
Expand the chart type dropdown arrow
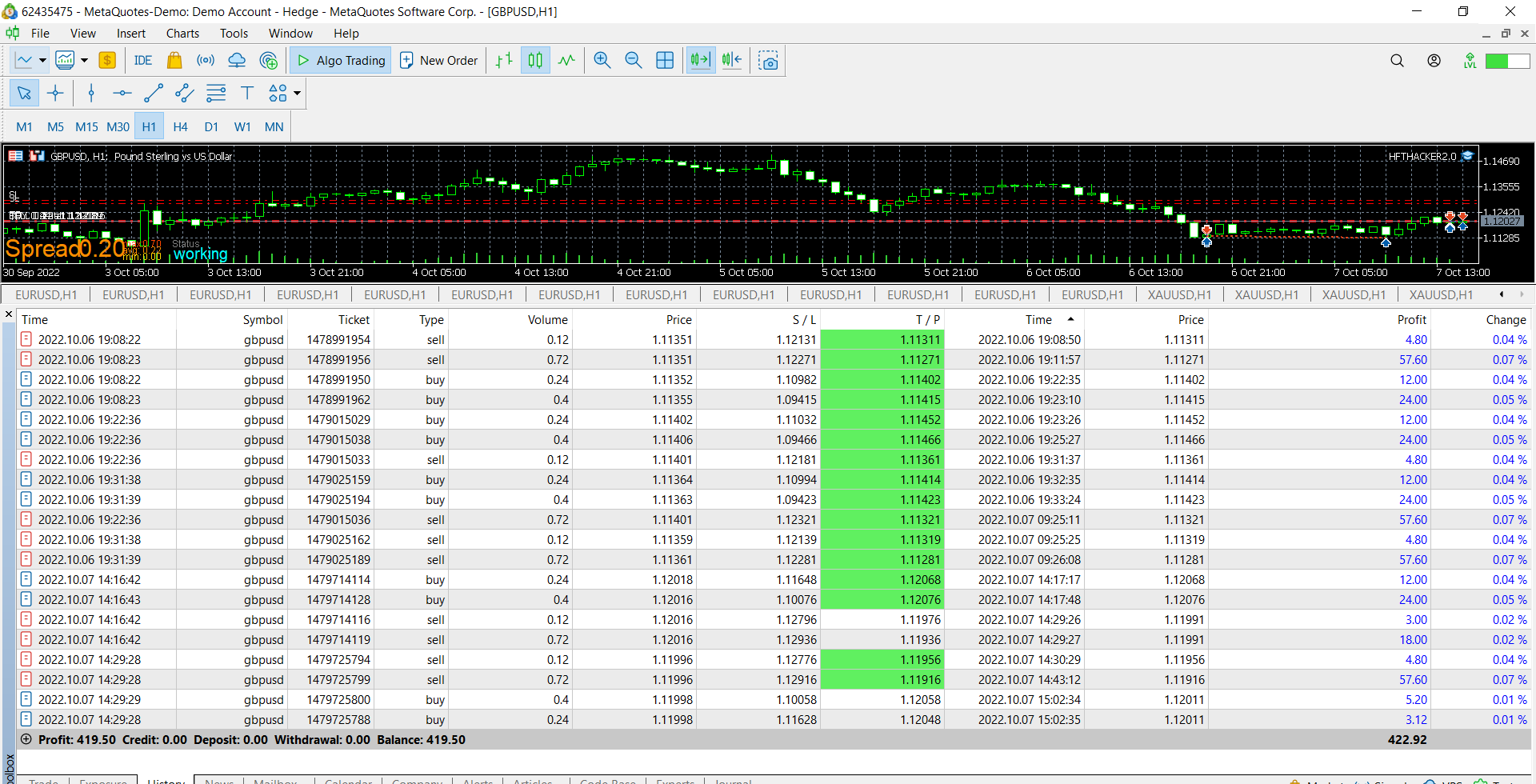42,61
